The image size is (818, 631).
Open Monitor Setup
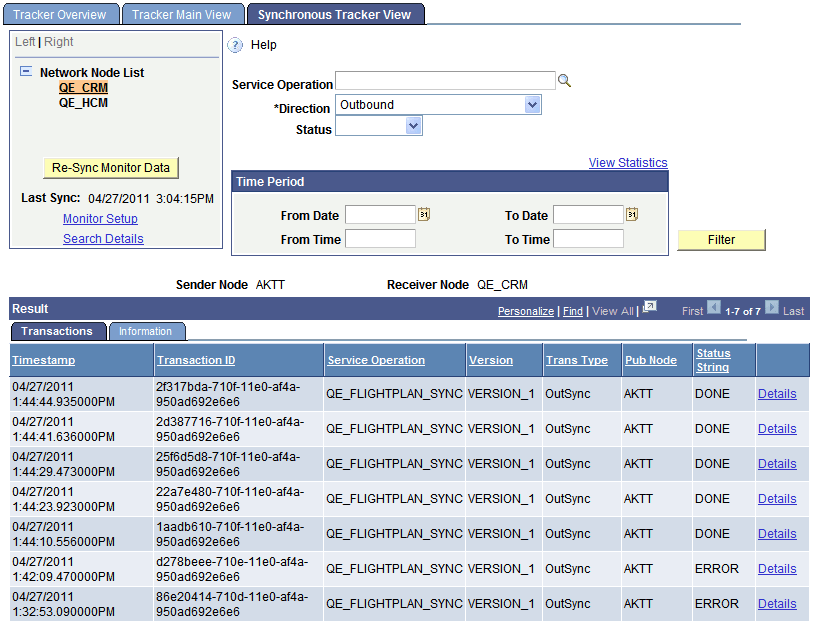(x=100, y=218)
